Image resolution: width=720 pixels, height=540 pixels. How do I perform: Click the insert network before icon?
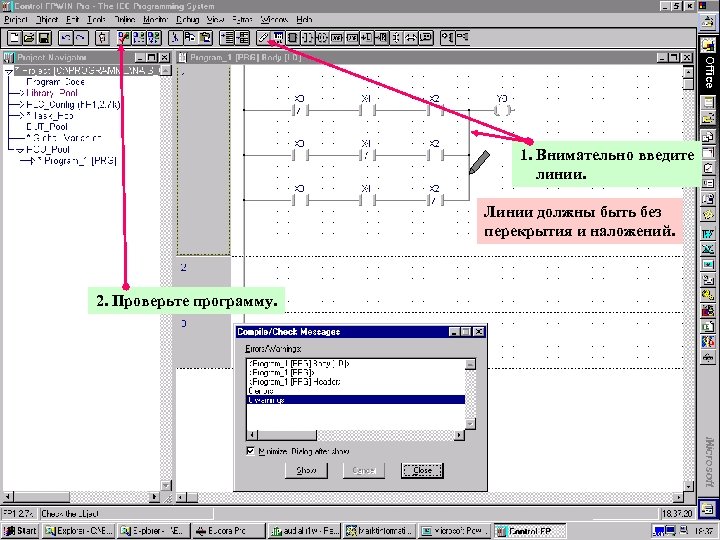[227, 38]
